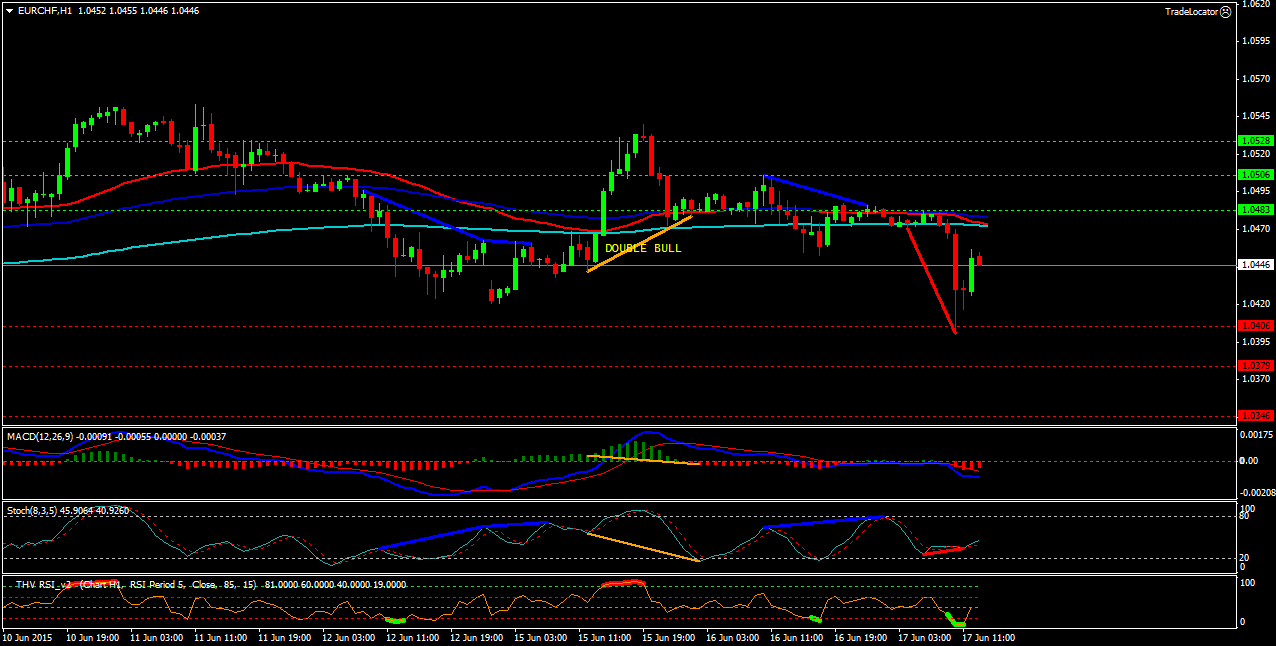Click the 1.0545 value on price scale
Image resolution: width=1276 pixels, height=646 pixels.
coord(1255,117)
